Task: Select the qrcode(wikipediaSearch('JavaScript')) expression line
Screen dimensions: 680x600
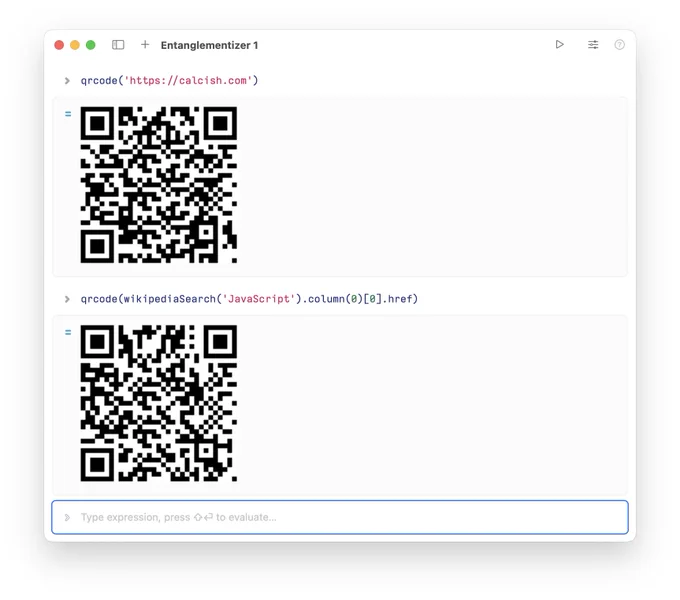Action: pyautogui.click(x=249, y=299)
